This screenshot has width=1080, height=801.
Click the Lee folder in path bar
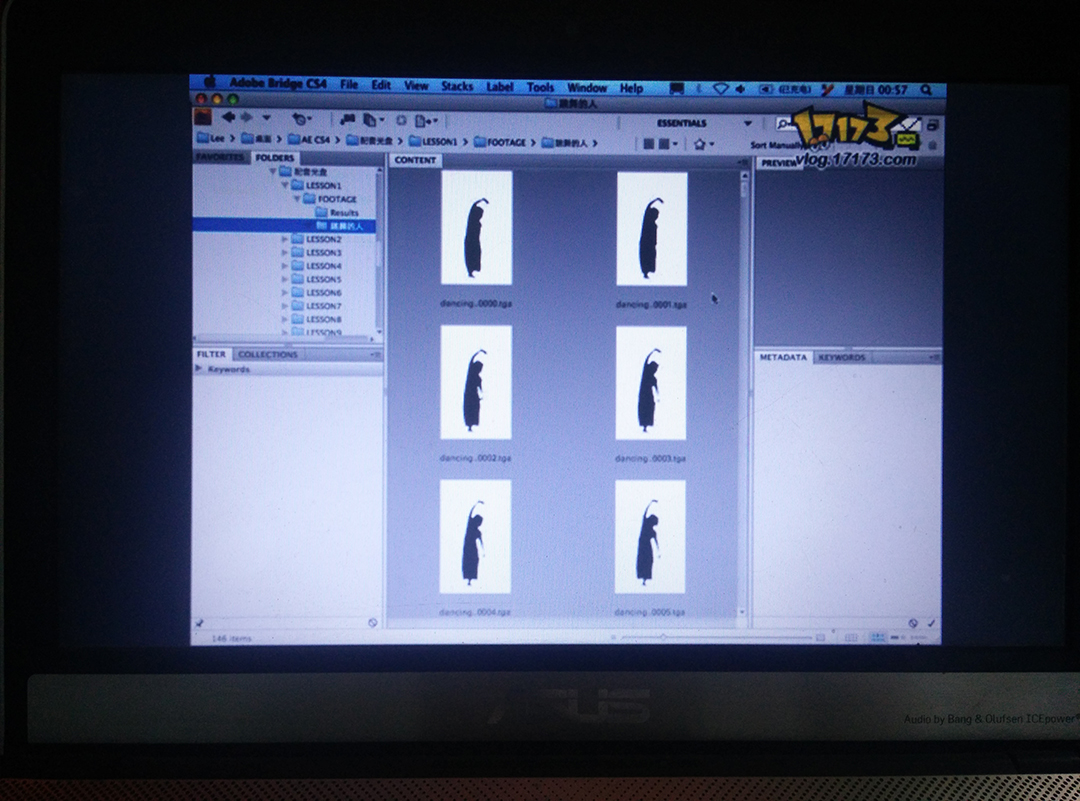pos(211,138)
